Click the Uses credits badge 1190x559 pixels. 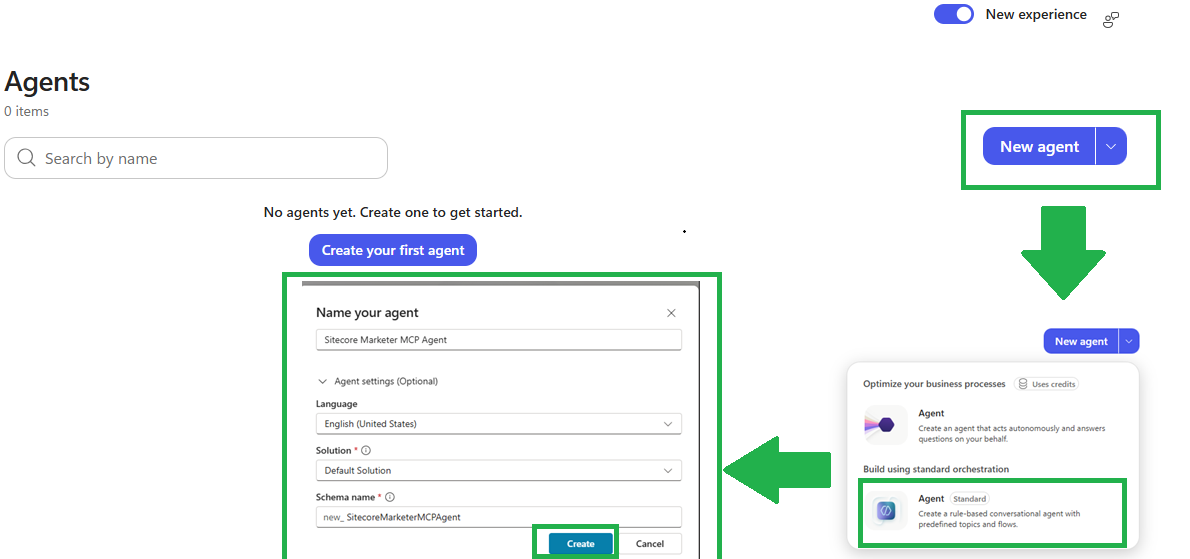pyautogui.click(x=1047, y=384)
